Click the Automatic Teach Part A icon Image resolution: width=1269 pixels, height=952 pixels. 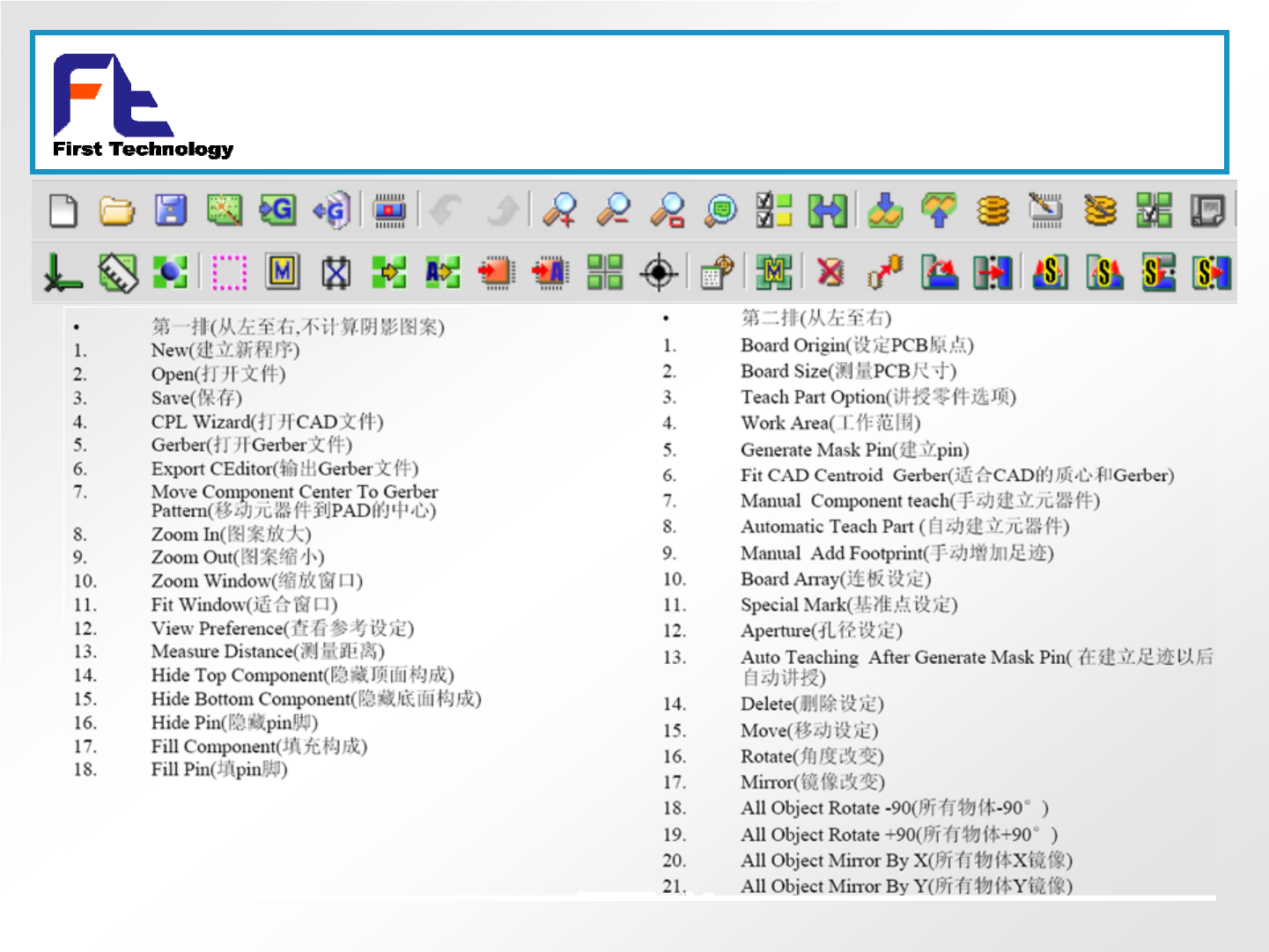(443, 273)
